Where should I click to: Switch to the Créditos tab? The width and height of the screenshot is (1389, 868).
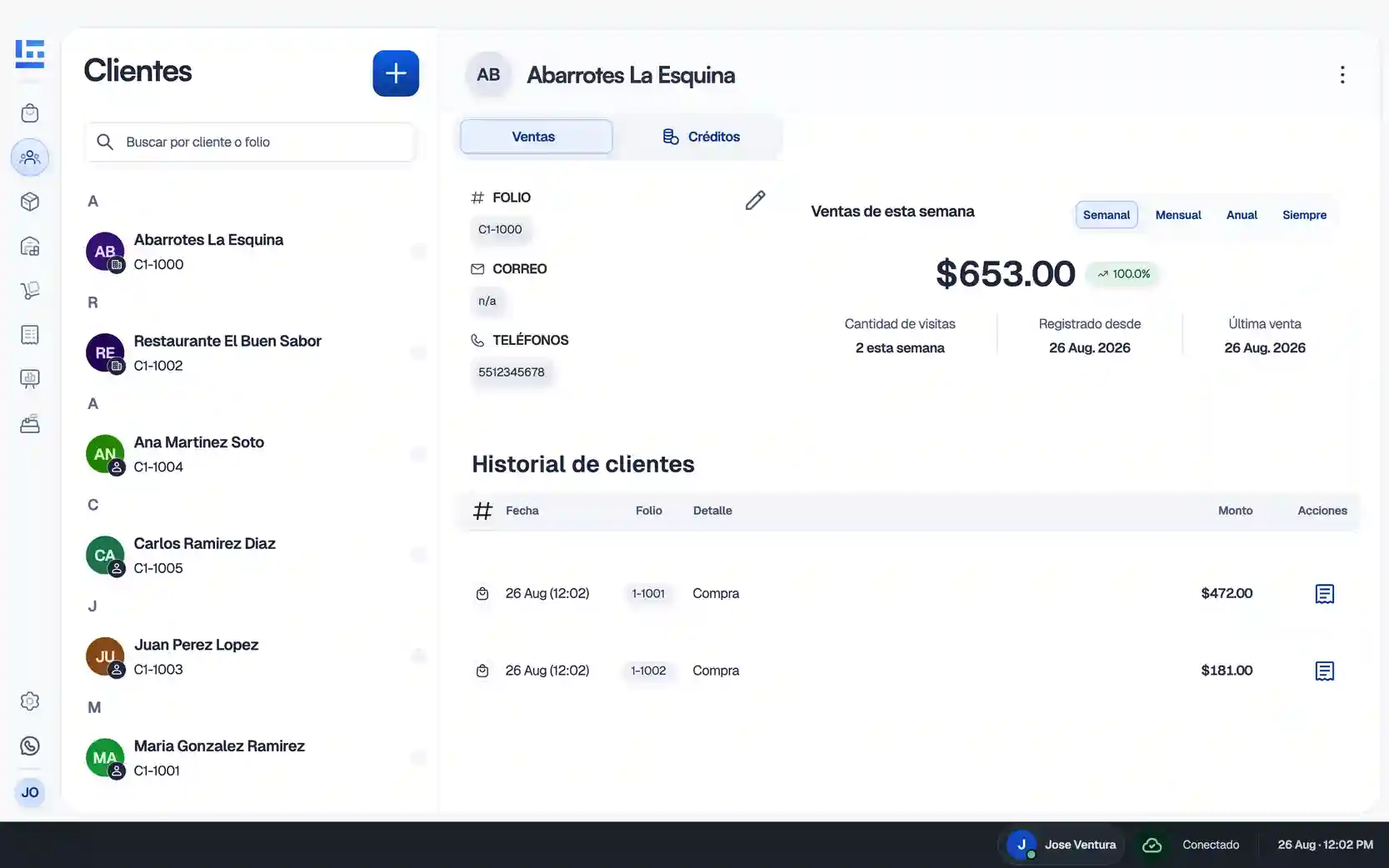pos(702,137)
